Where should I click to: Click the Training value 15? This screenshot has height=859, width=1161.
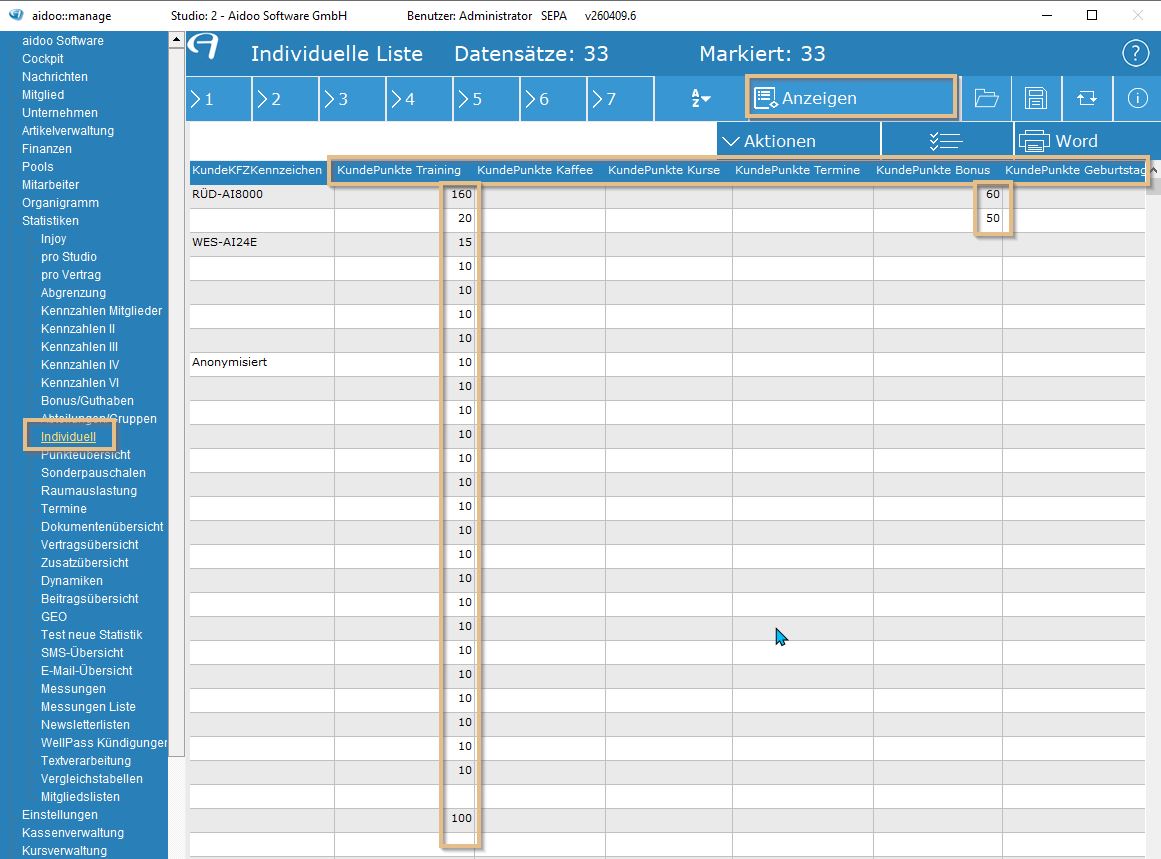coord(464,243)
